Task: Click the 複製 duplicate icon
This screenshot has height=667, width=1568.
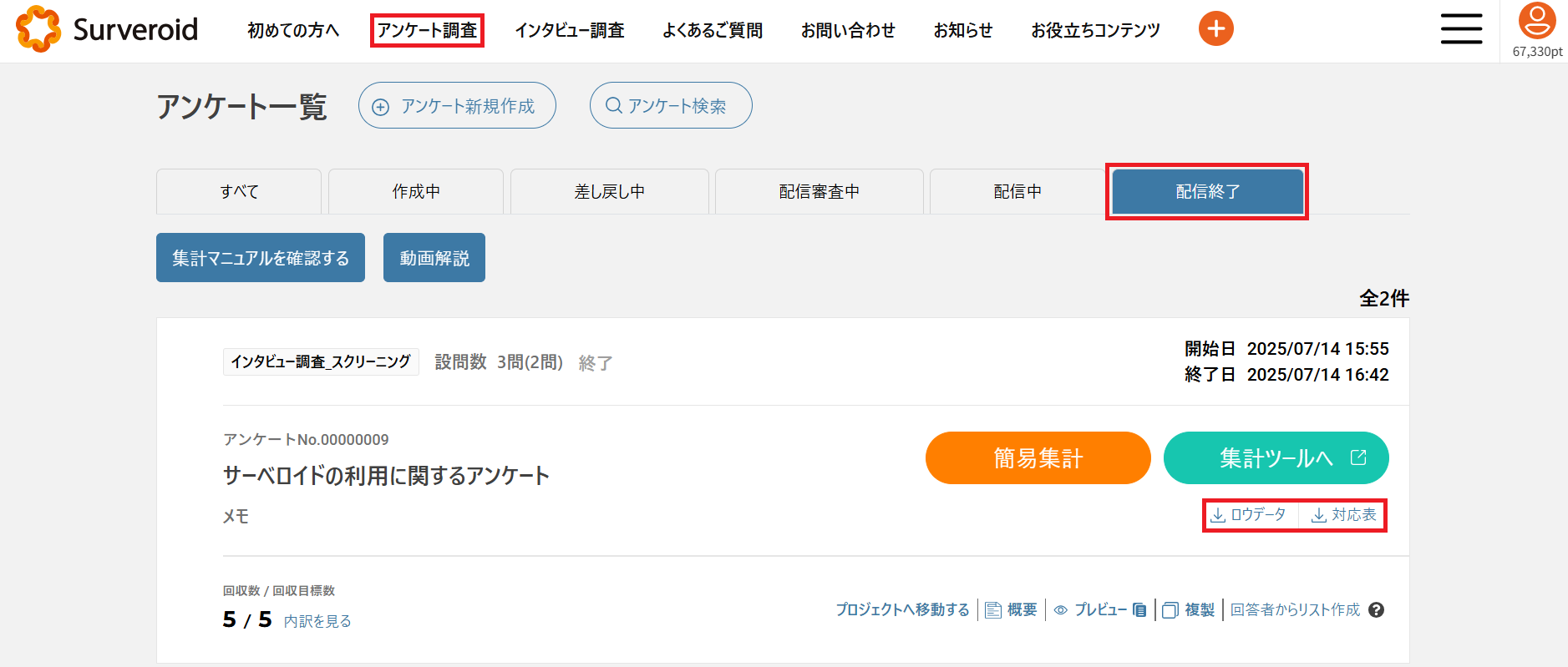Action: point(1170,610)
